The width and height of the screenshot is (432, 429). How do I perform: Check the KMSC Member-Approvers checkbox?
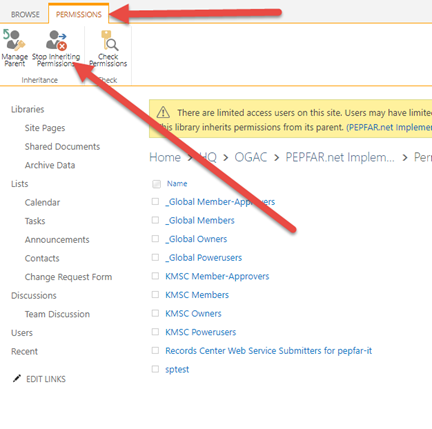155,276
